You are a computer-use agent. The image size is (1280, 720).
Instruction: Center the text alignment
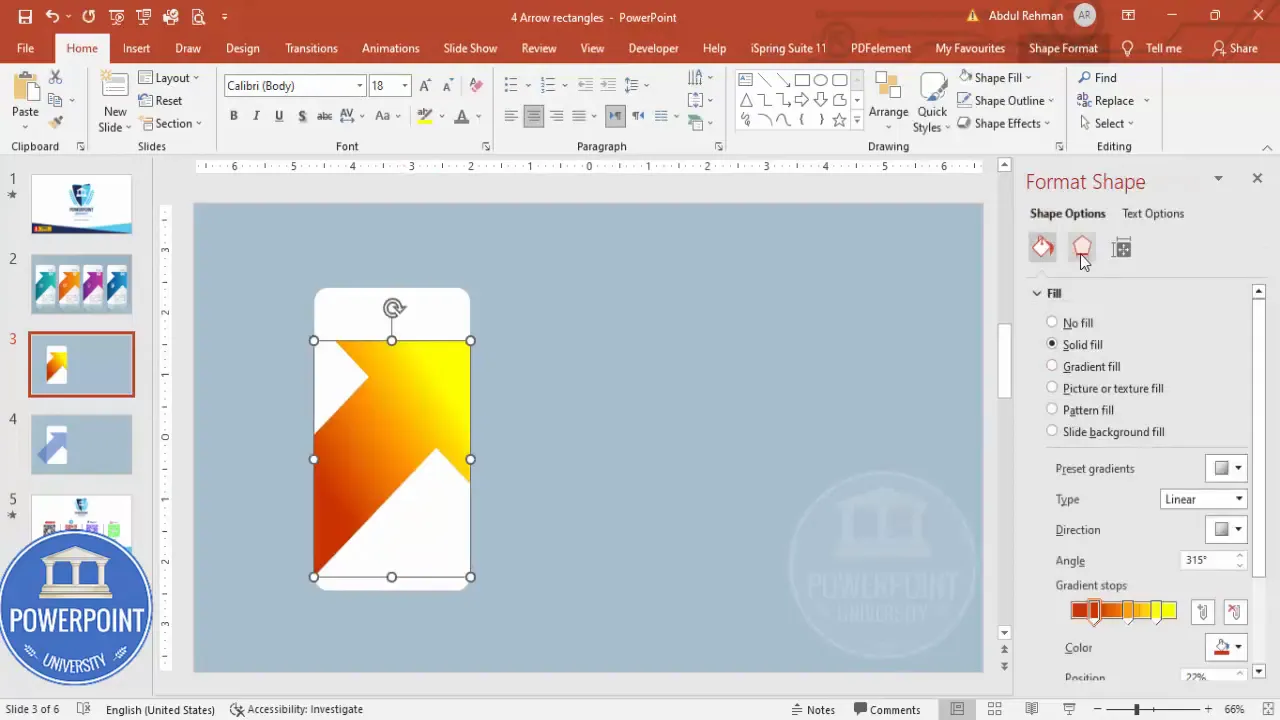point(533,116)
